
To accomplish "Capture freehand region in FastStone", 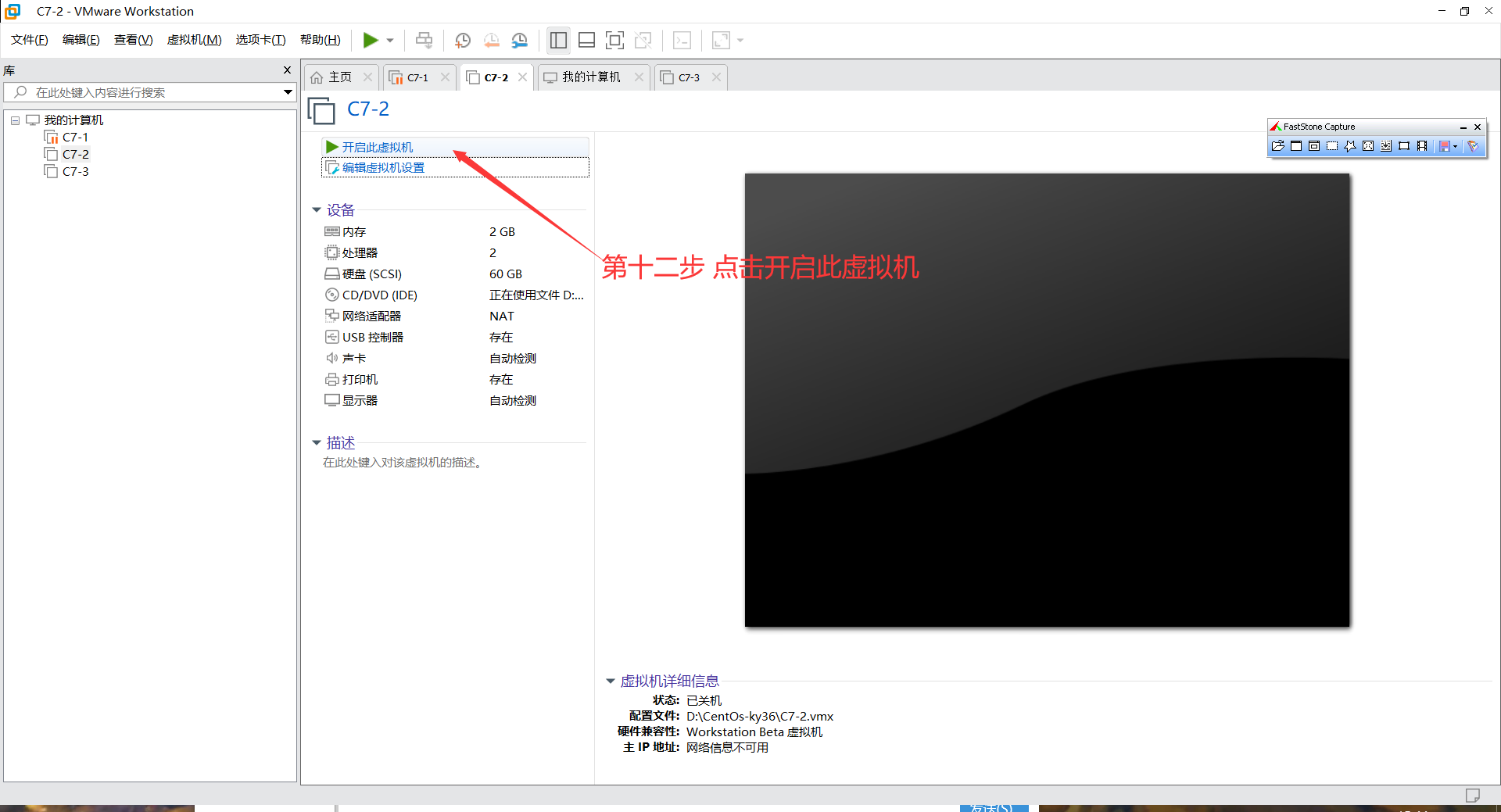I will click(1350, 146).
